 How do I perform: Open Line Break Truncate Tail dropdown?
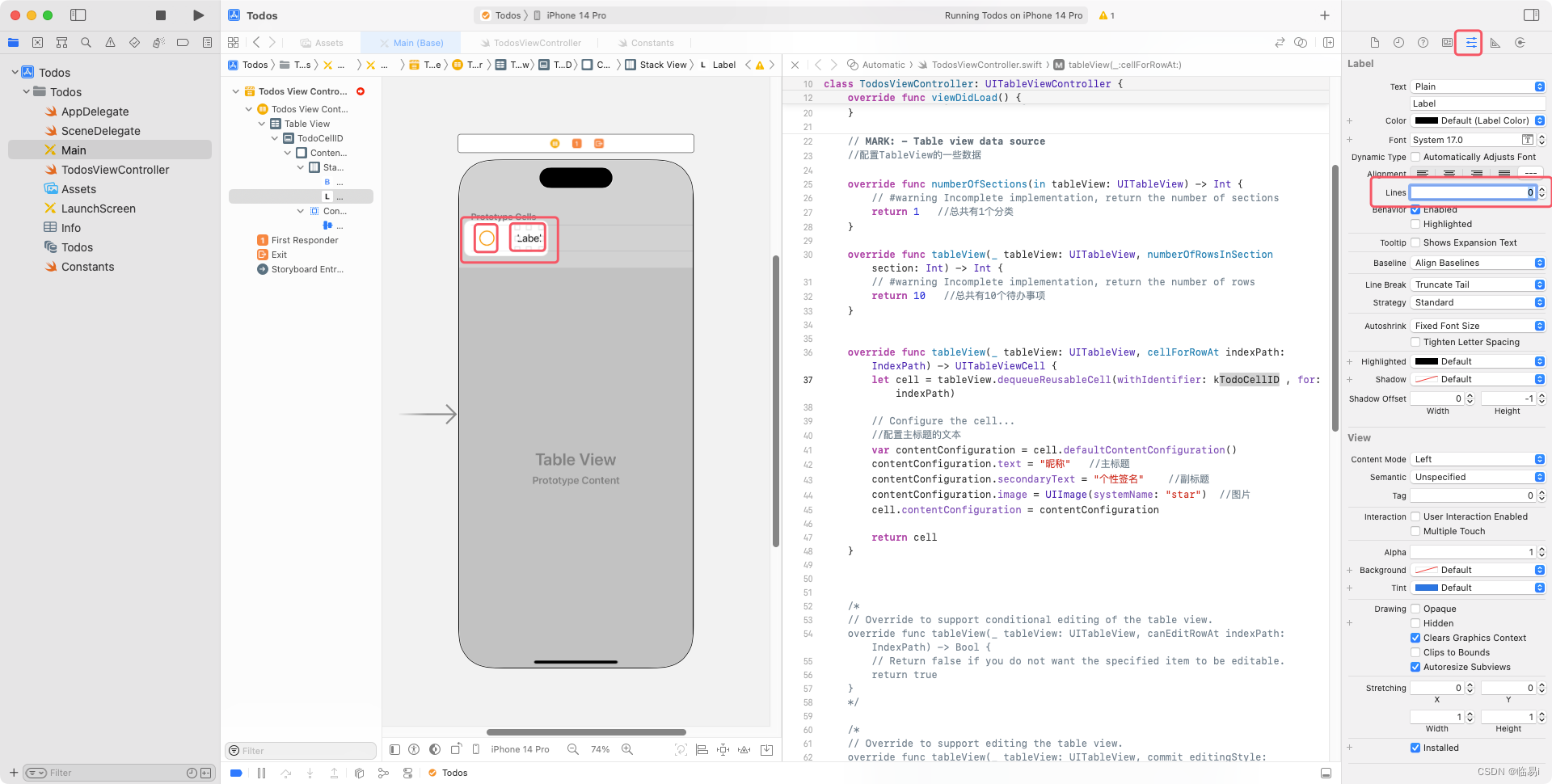[x=1478, y=285]
